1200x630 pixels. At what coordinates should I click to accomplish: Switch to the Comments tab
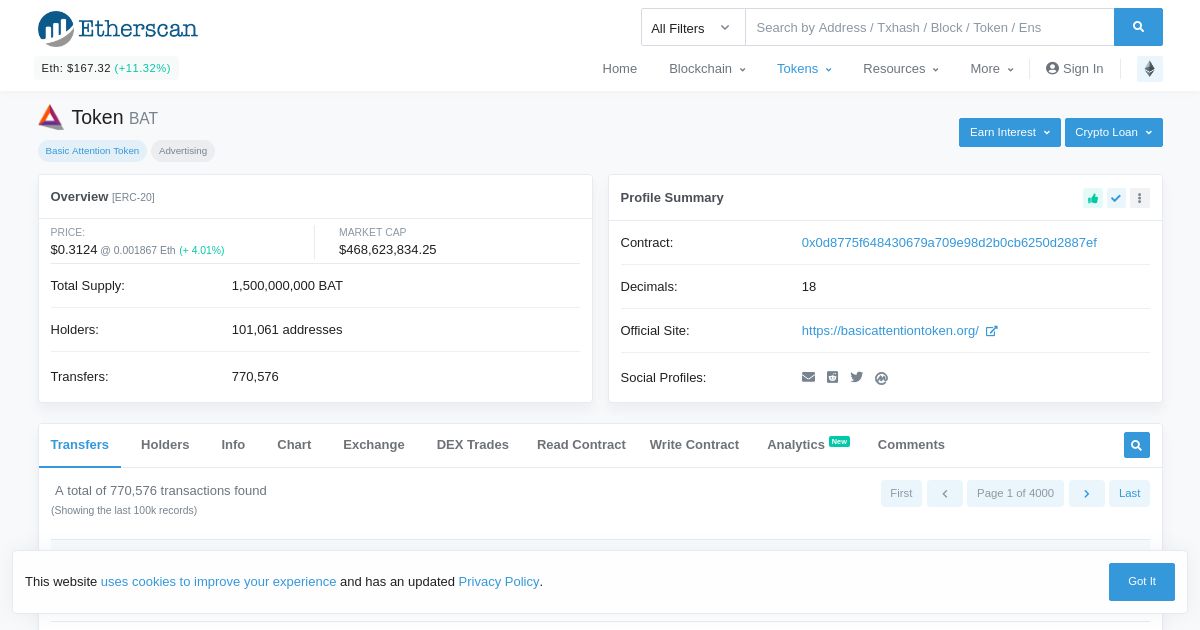[911, 445]
